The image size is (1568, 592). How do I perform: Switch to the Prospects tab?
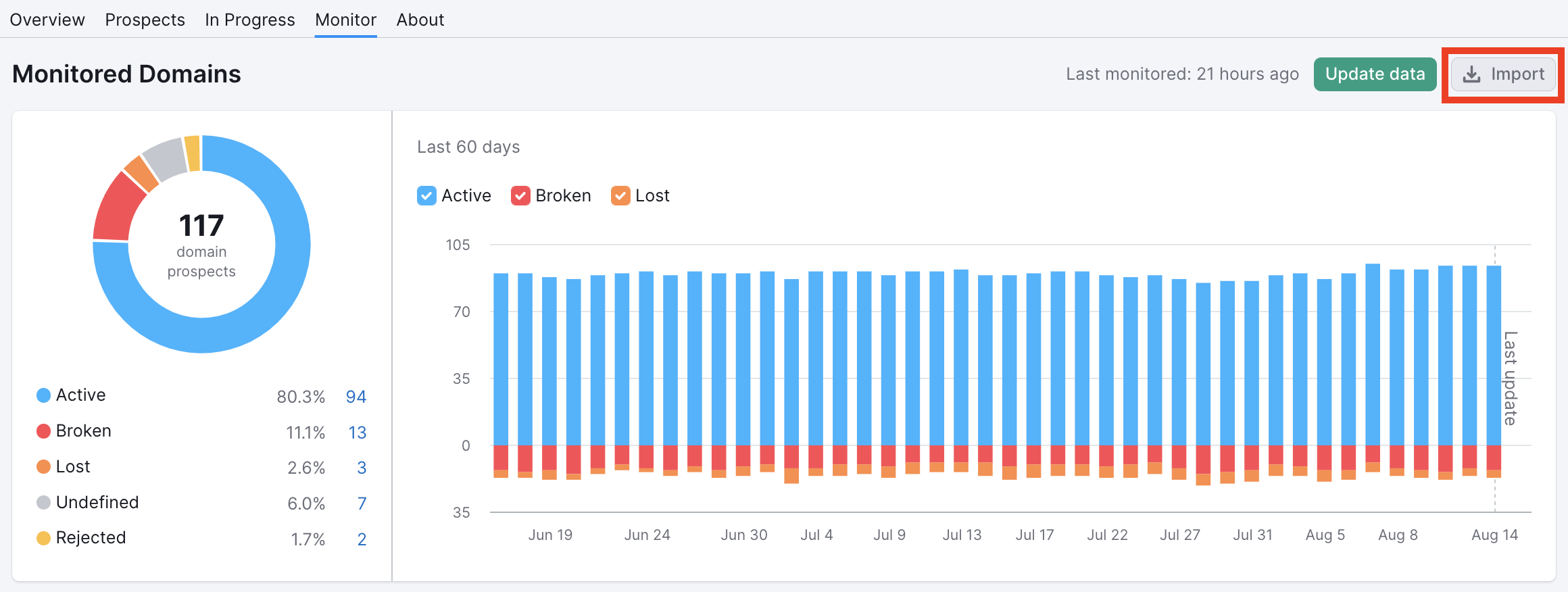[145, 20]
